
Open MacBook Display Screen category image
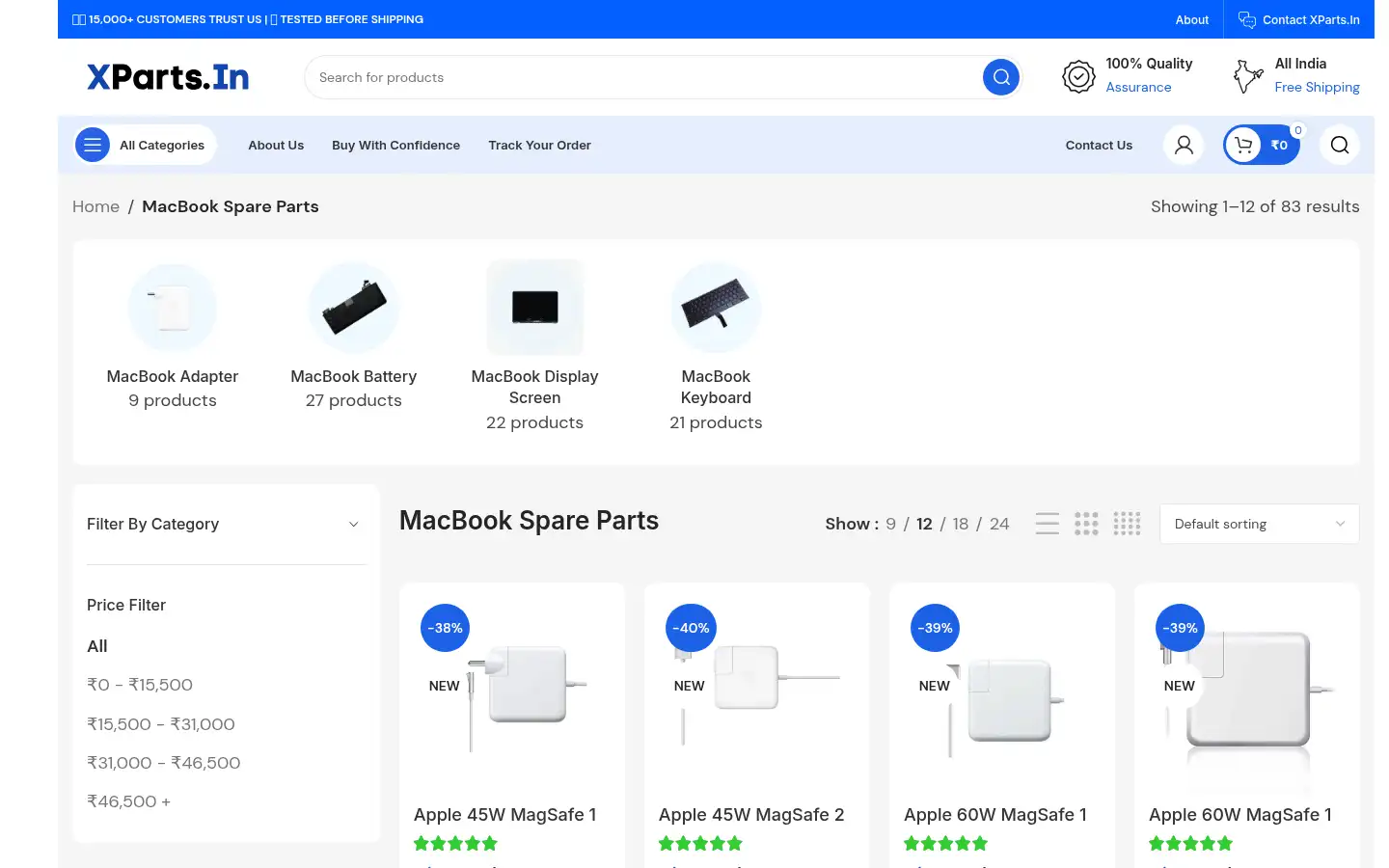[534, 308]
